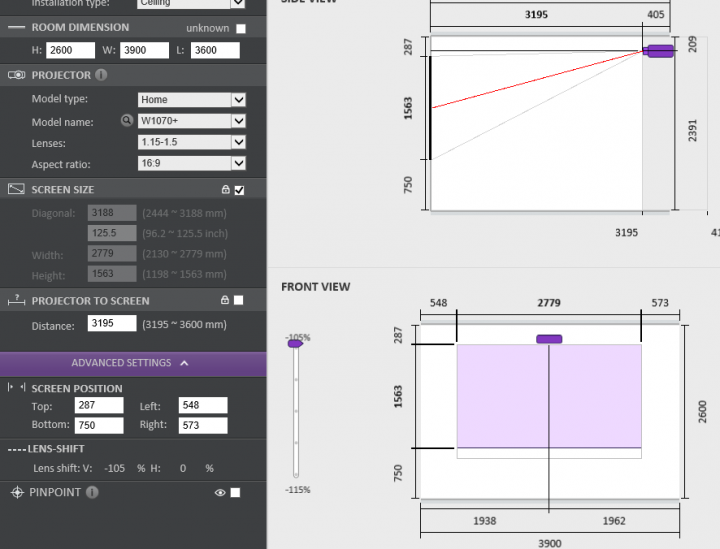This screenshot has width=720, height=549.
Task: Click the Diagonal 125.5 inch field
Action: (x=112, y=233)
